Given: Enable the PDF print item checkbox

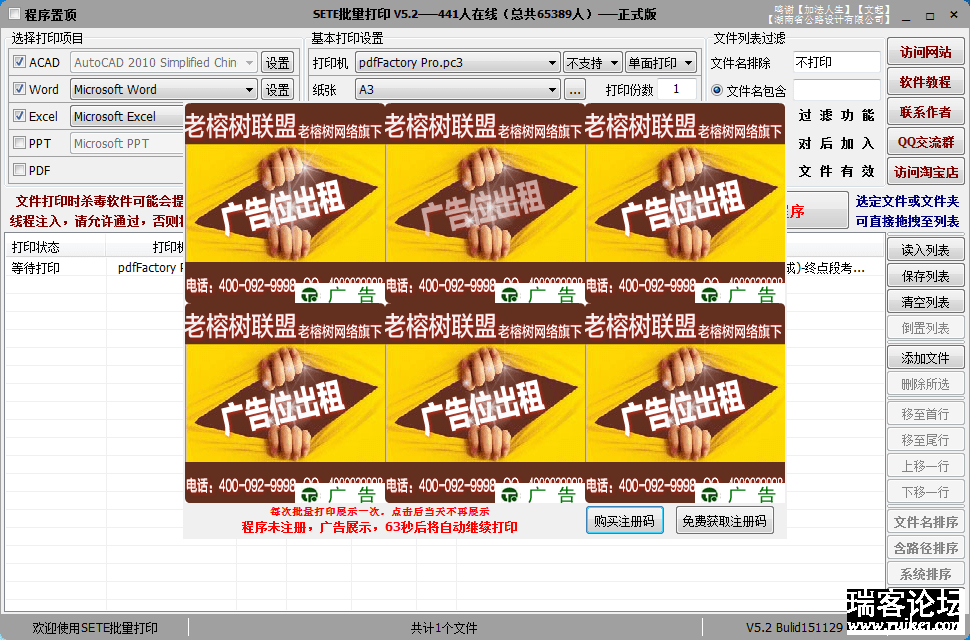Looking at the screenshot, I should coord(19,169).
